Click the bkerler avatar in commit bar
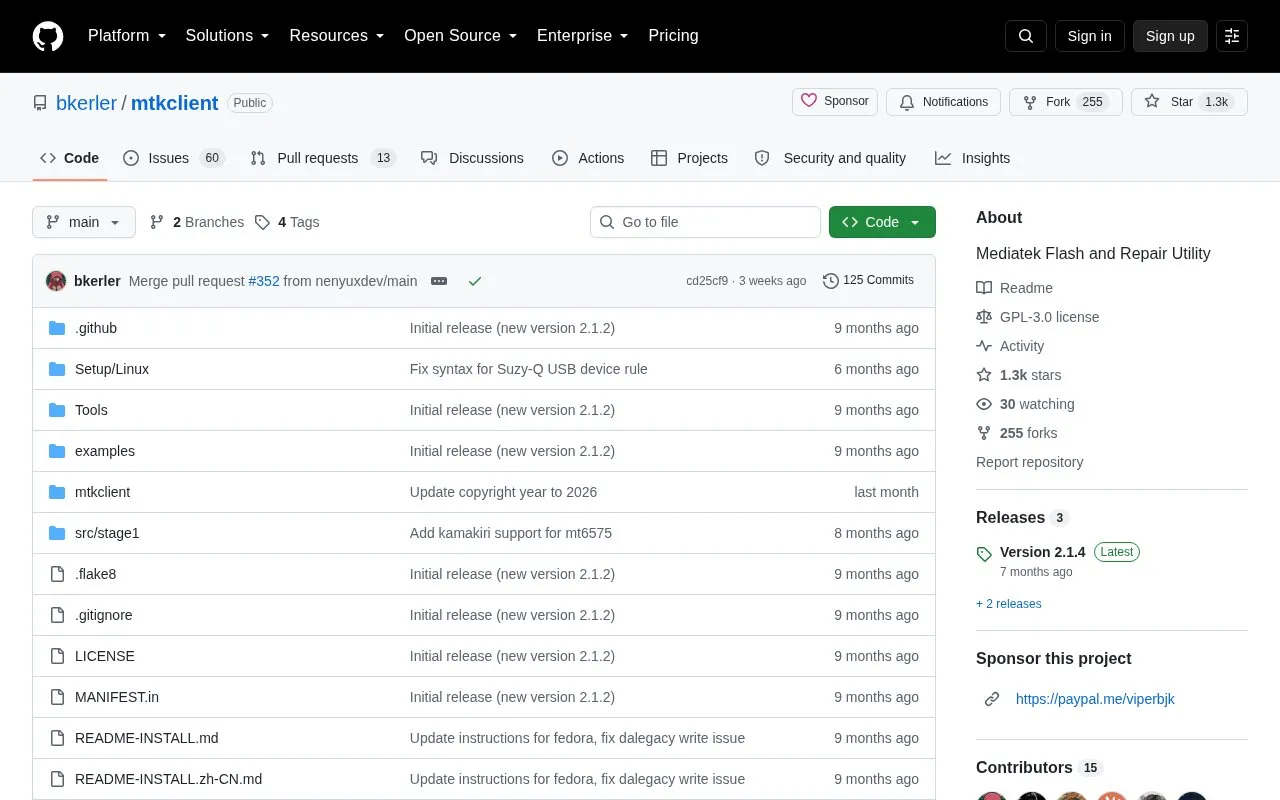The width and height of the screenshot is (1280, 800). coord(56,281)
